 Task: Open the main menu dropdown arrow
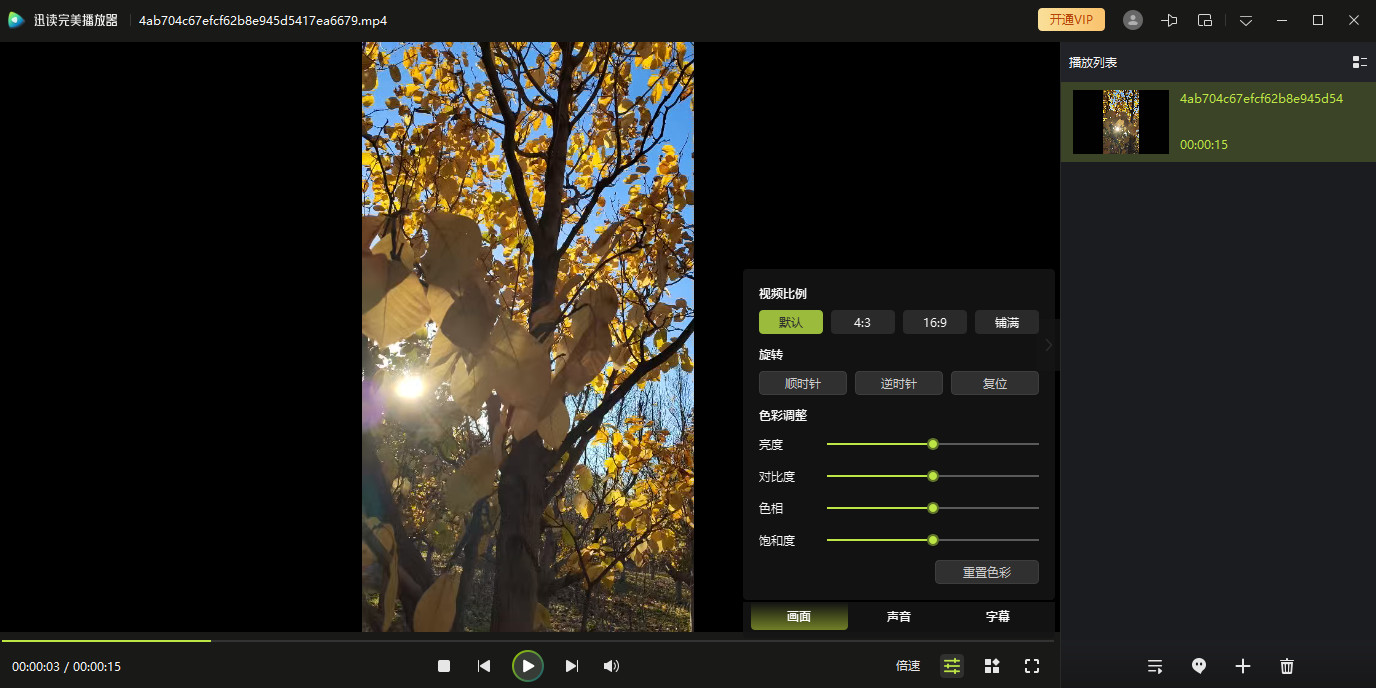click(1246, 20)
